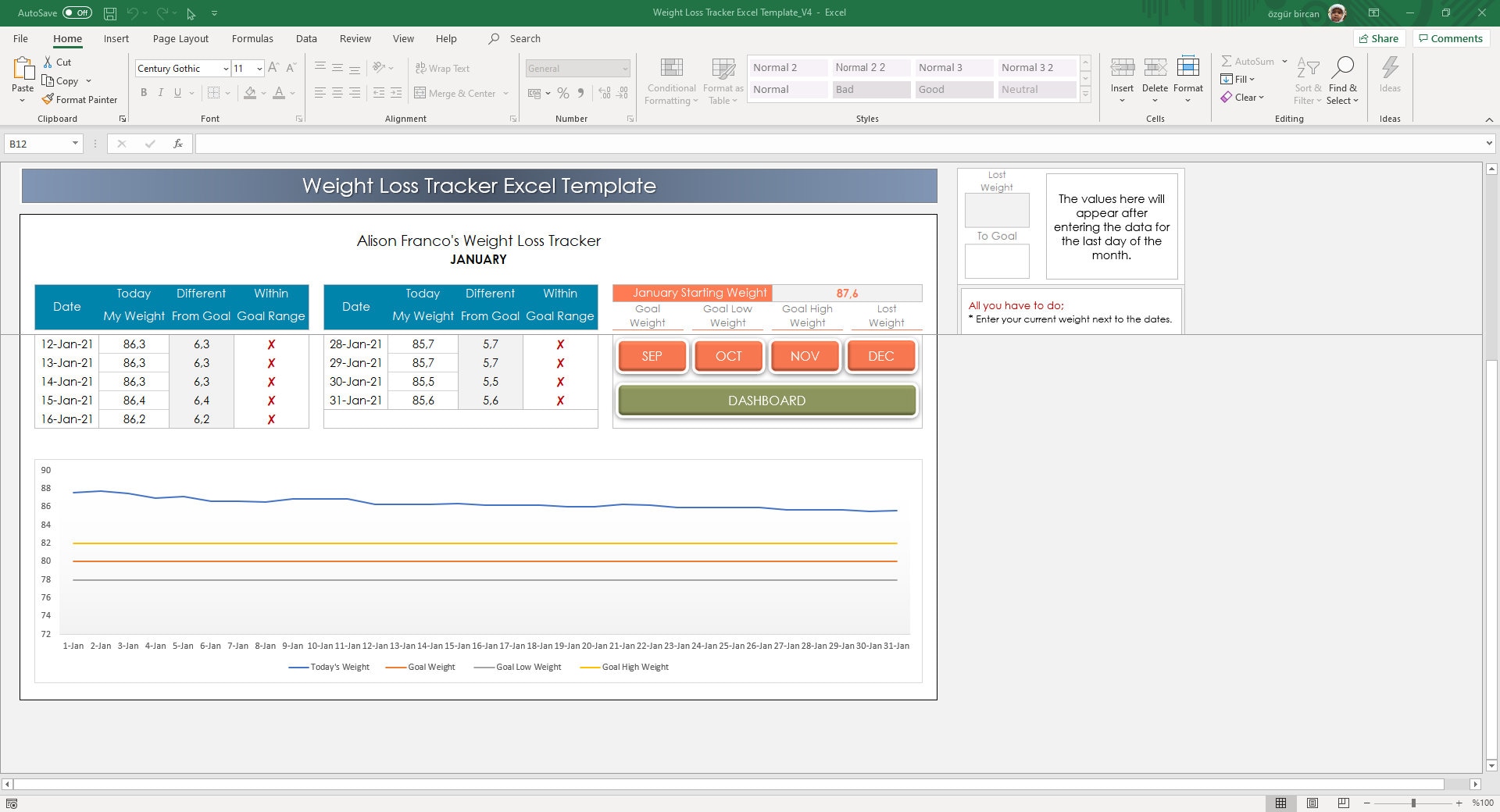Adjust the zoom slider
The width and height of the screenshot is (1500, 812).
(x=1413, y=803)
